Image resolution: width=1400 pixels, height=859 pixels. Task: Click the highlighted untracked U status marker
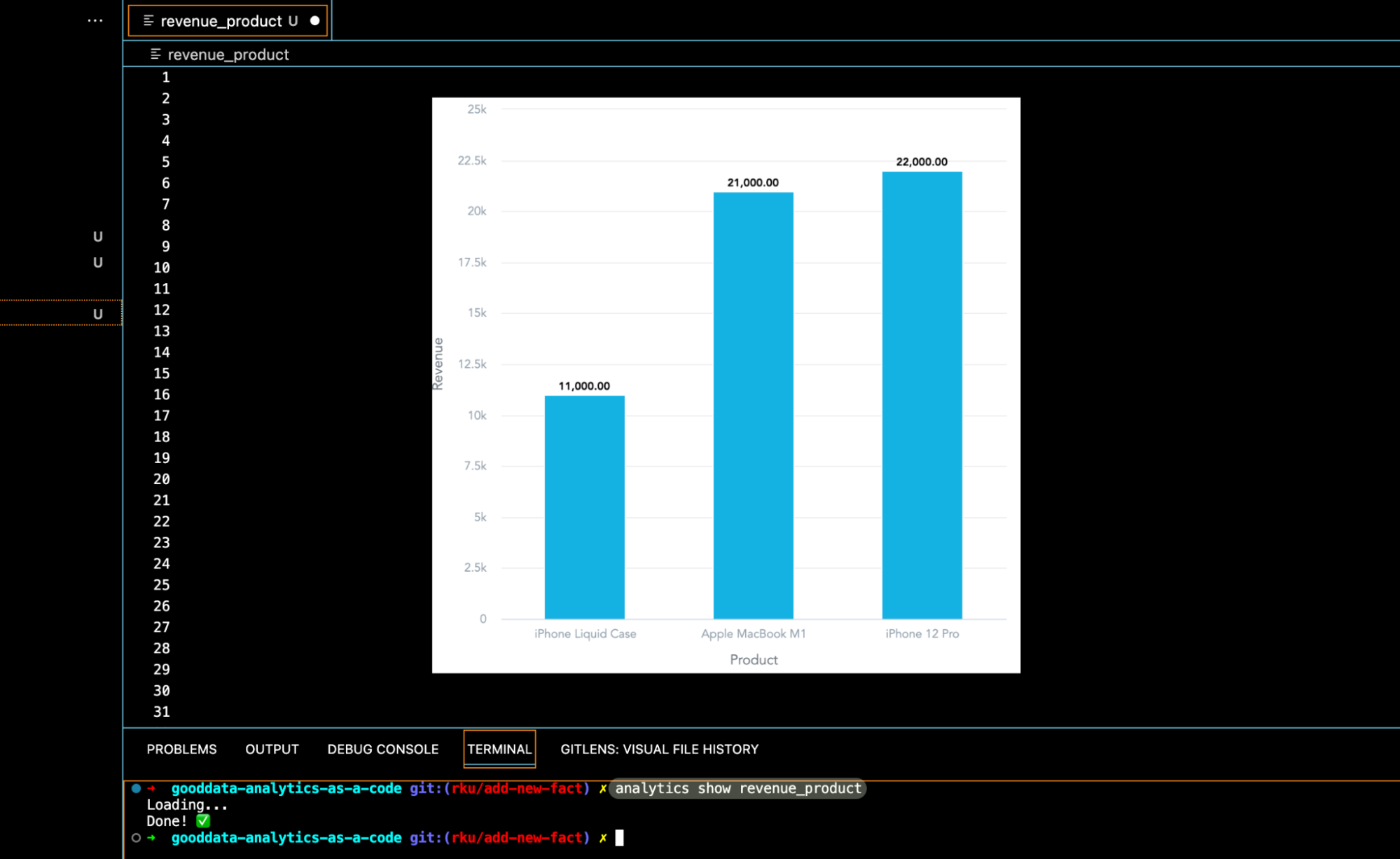[x=98, y=313]
